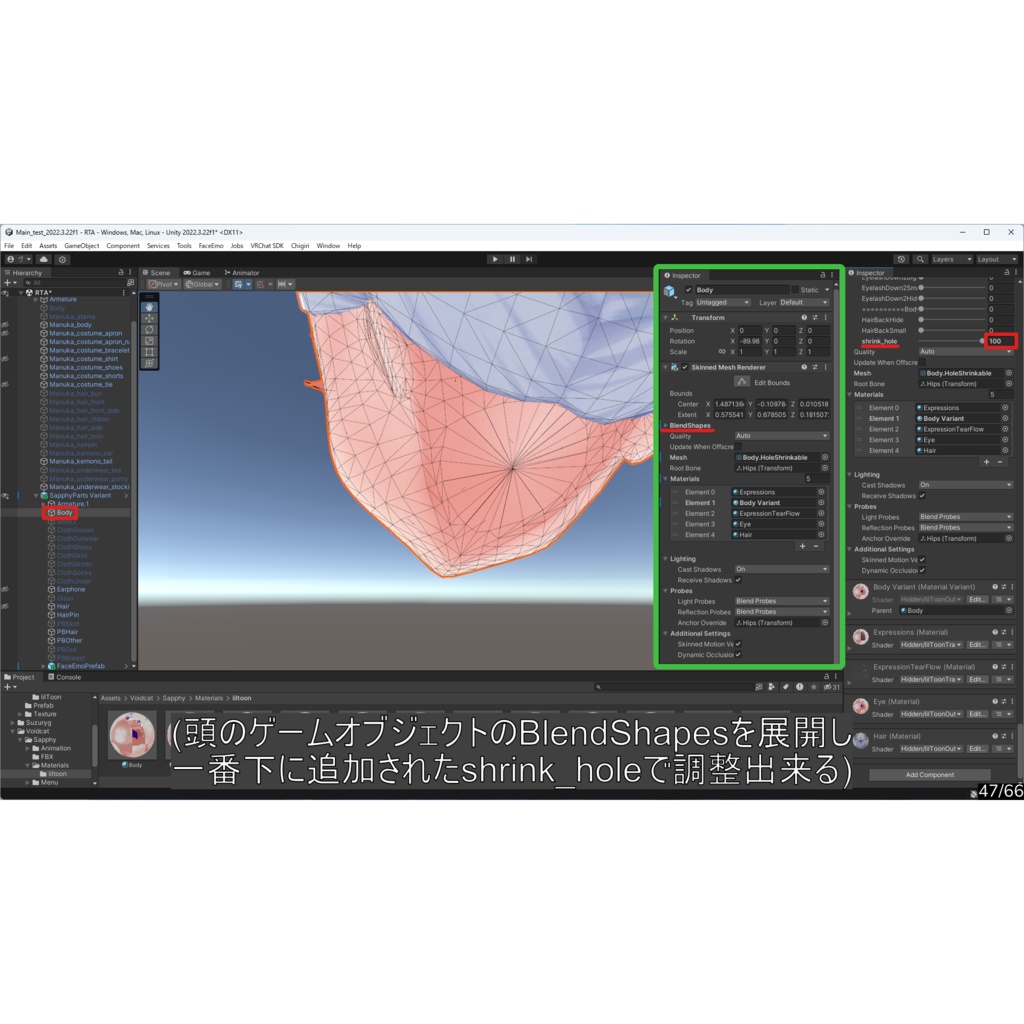Open the version control settings gear icon
The height and width of the screenshot is (1024, 1024).
[x=62, y=259]
